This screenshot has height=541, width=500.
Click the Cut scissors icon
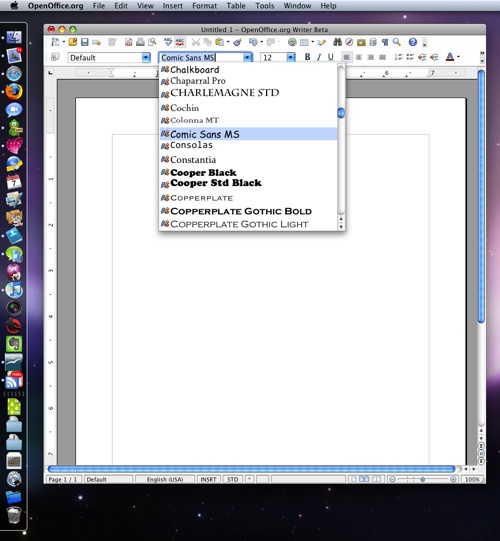[196, 42]
